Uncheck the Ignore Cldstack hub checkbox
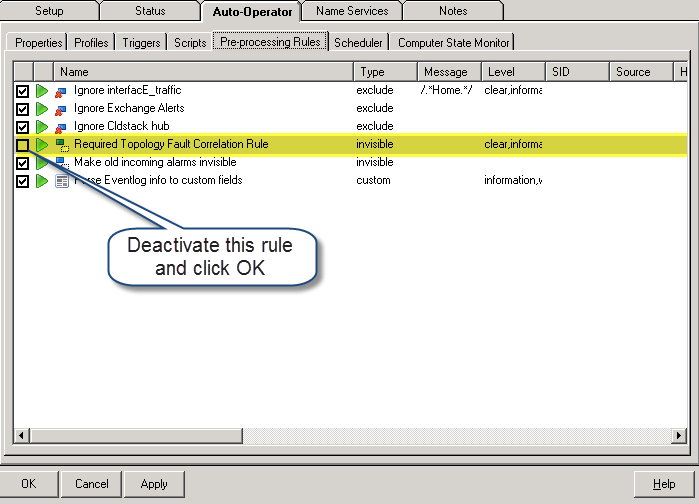This screenshot has height=504, width=699. coord(23,127)
